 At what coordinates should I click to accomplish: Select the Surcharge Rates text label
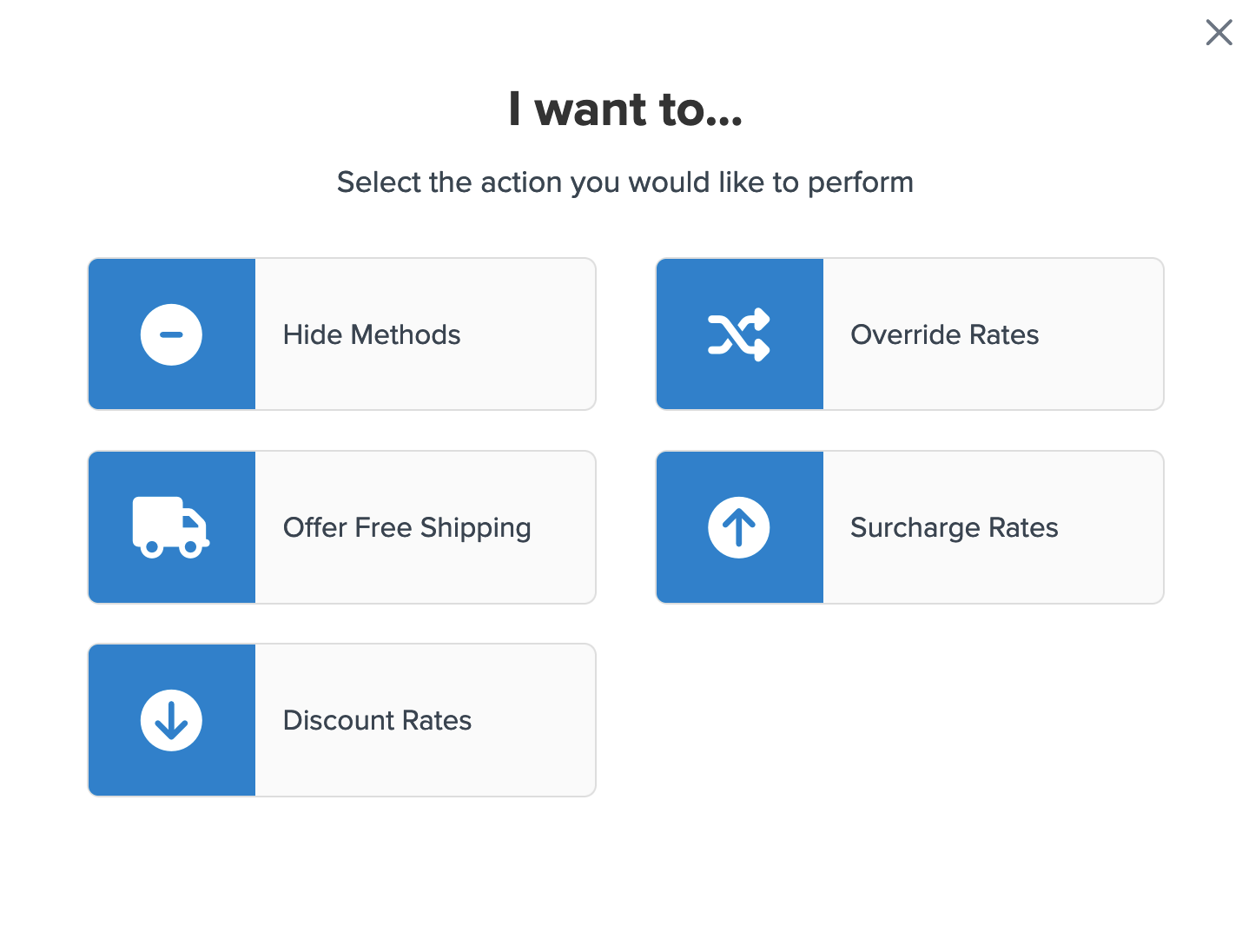pos(954,528)
